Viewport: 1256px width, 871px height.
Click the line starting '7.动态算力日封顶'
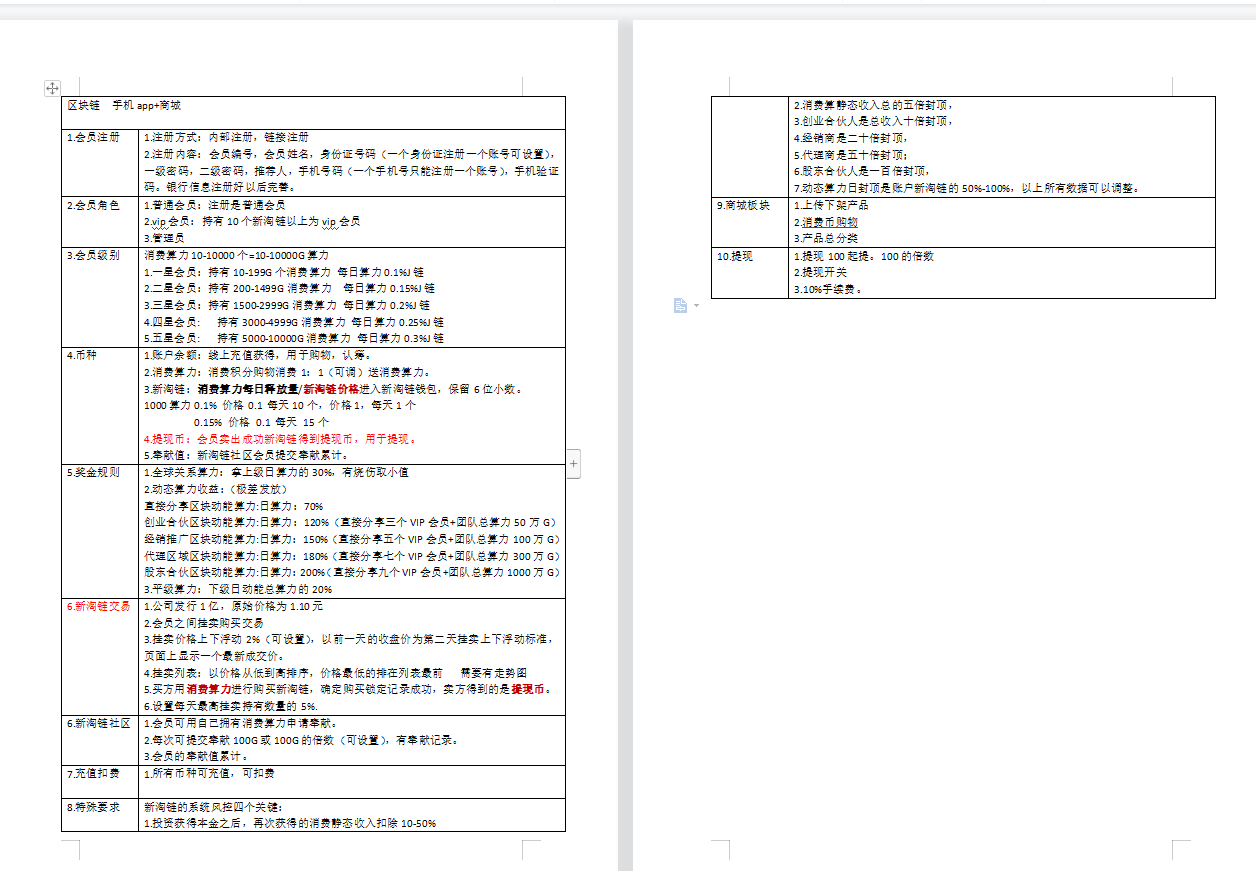(967, 188)
